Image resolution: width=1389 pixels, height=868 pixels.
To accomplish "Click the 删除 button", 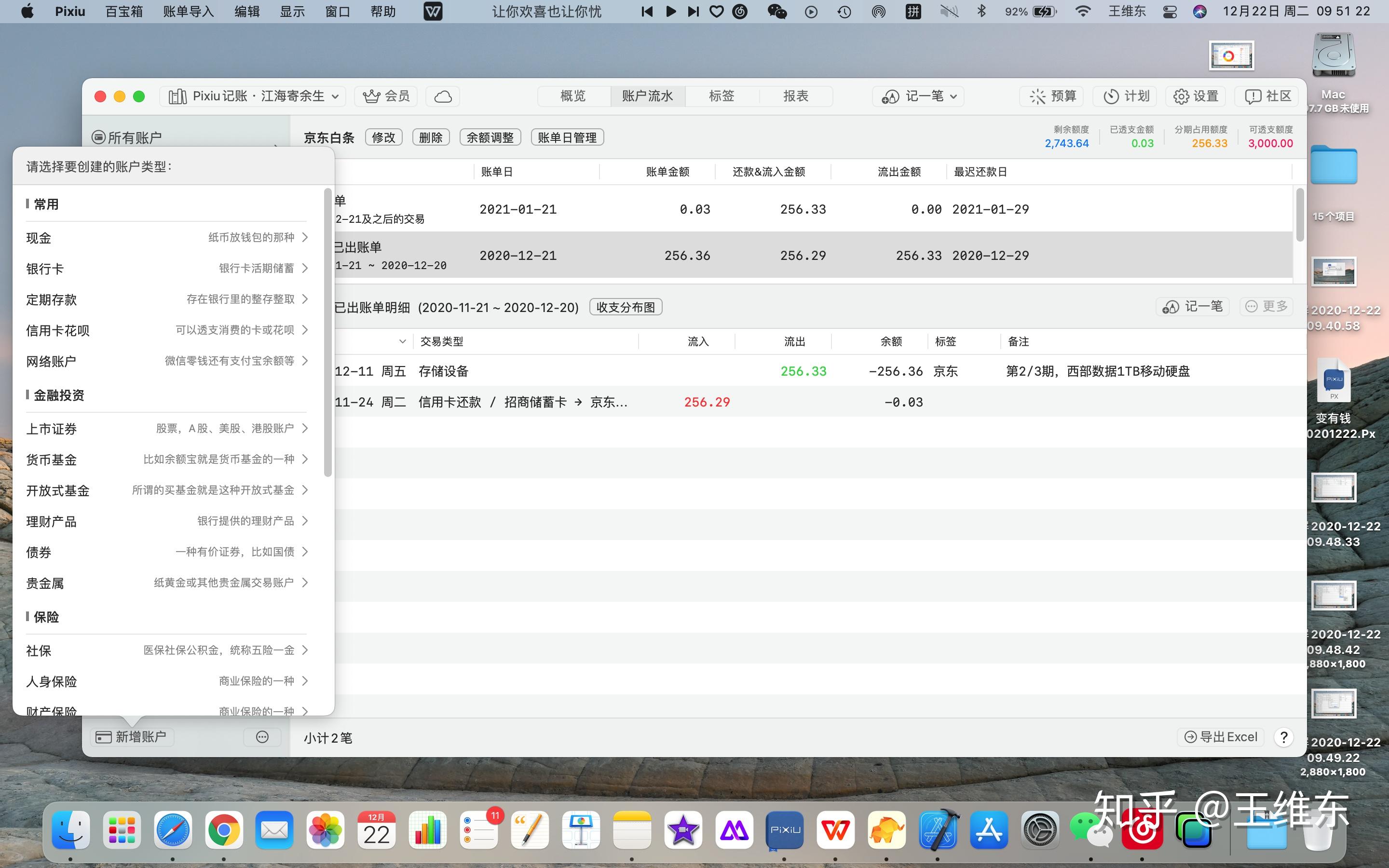I will click(431, 138).
